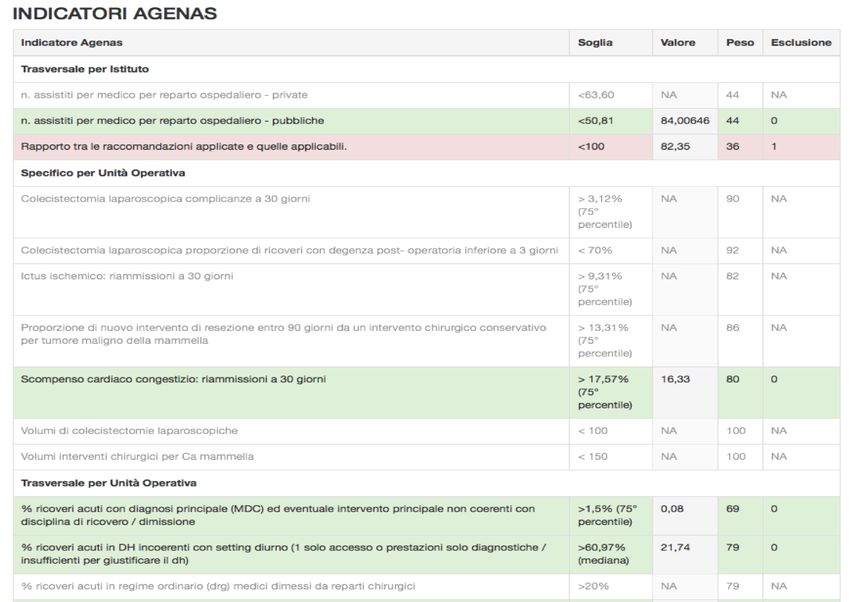The image size is (850, 602).
Task: Click the threshold '> 13,31% (75° percentile)'
Action: (604, 341)
